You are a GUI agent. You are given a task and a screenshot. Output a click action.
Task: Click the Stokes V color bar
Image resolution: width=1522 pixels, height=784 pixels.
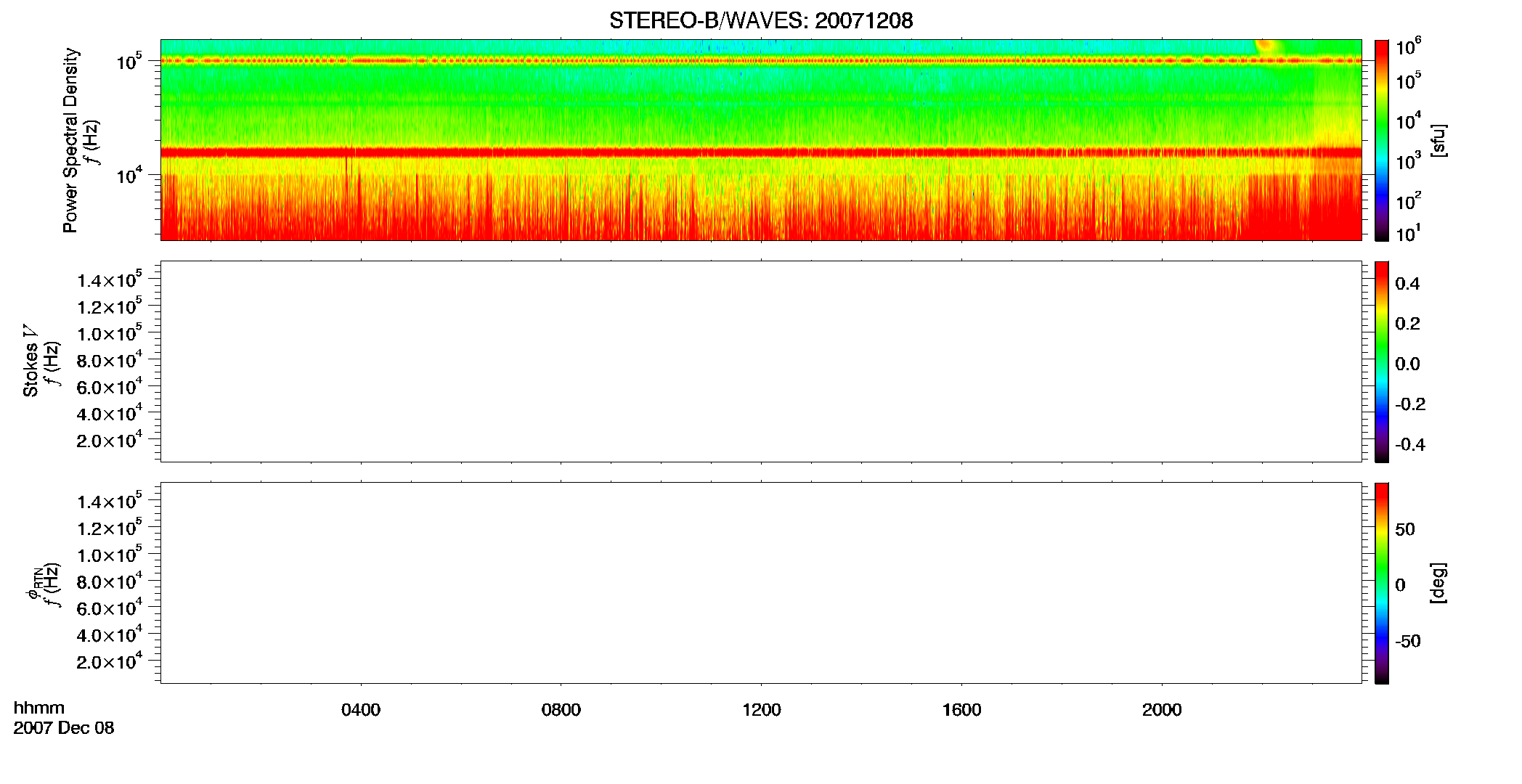pos(1381,362)
